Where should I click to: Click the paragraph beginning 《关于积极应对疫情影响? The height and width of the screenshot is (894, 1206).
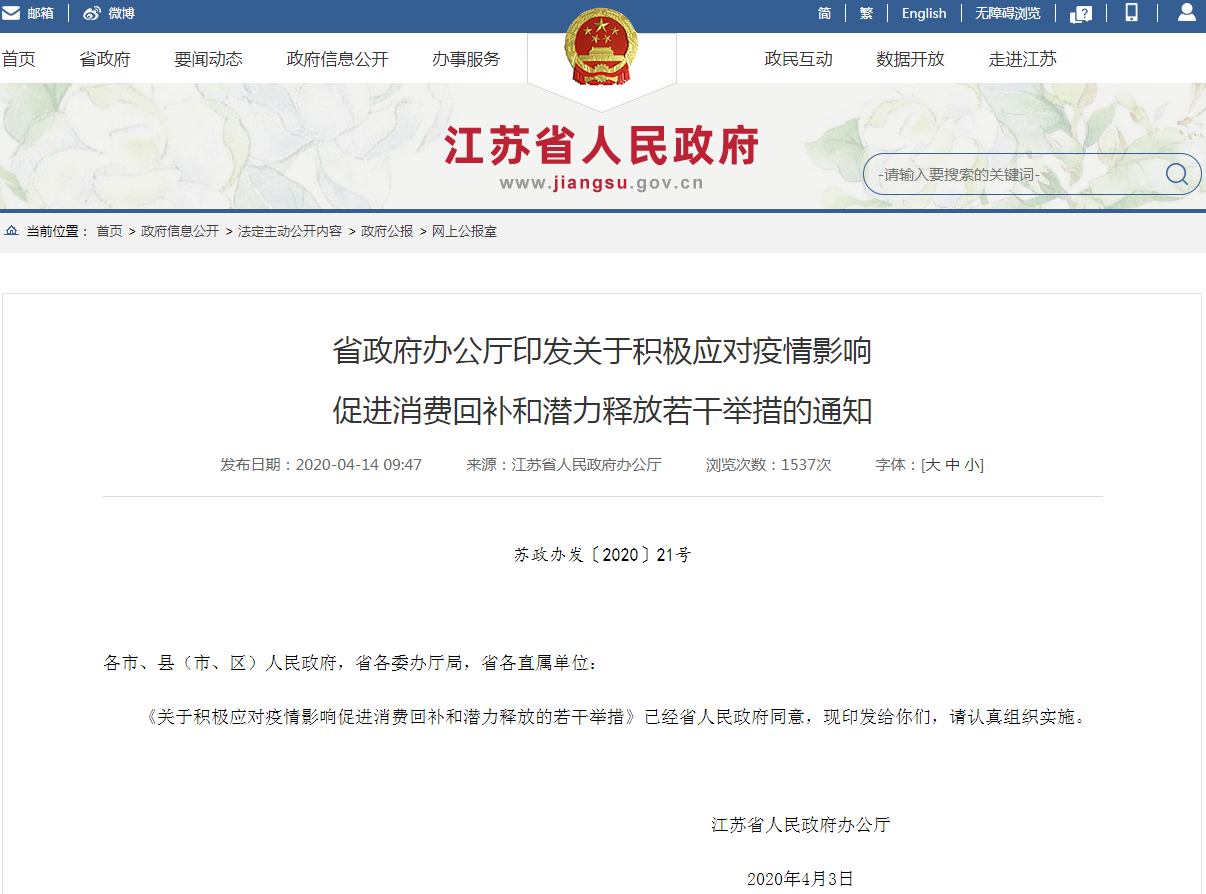click(614, 717)
